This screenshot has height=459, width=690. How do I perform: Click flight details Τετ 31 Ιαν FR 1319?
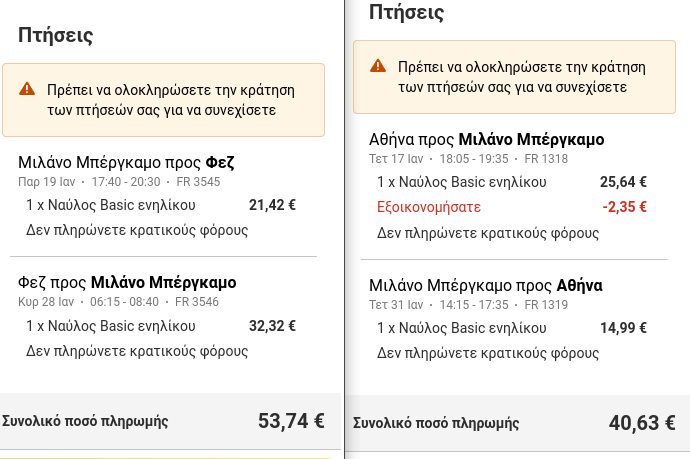pos(469,305)
